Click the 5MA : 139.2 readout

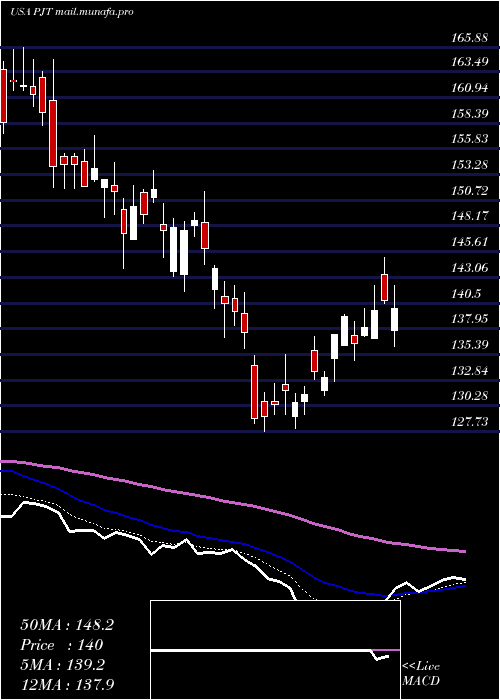click(x=62, y=665)
